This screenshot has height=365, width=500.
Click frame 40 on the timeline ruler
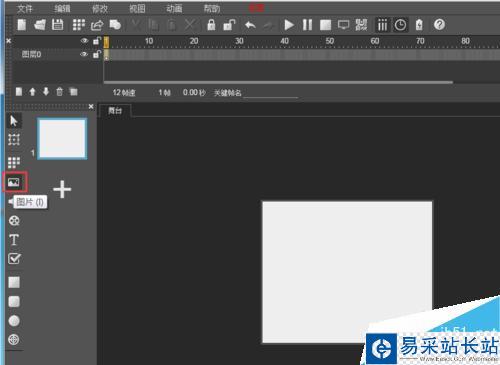[284, 41]
